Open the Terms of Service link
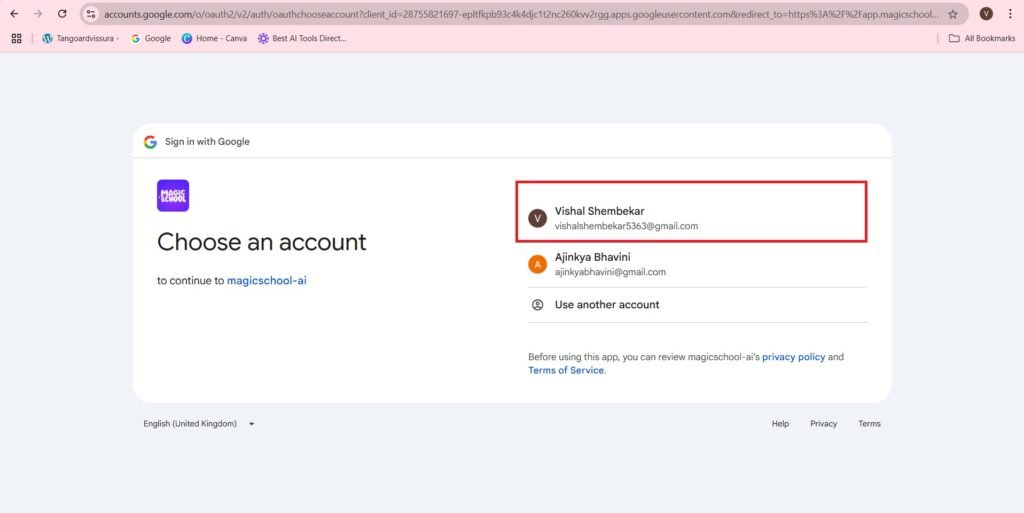The width and height of the screenshot is (1024, 513). pyautogui.click(x=566, y=370)
